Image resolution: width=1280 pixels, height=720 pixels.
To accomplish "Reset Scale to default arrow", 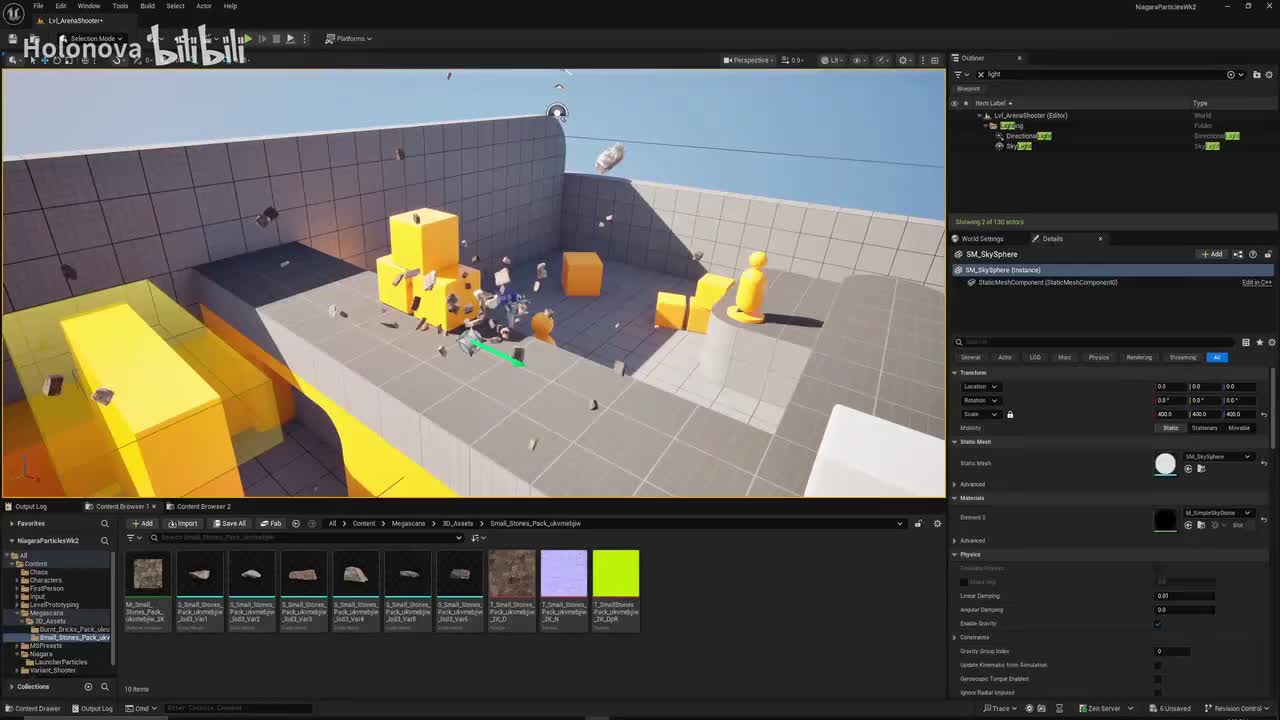I will point(1263,414).
